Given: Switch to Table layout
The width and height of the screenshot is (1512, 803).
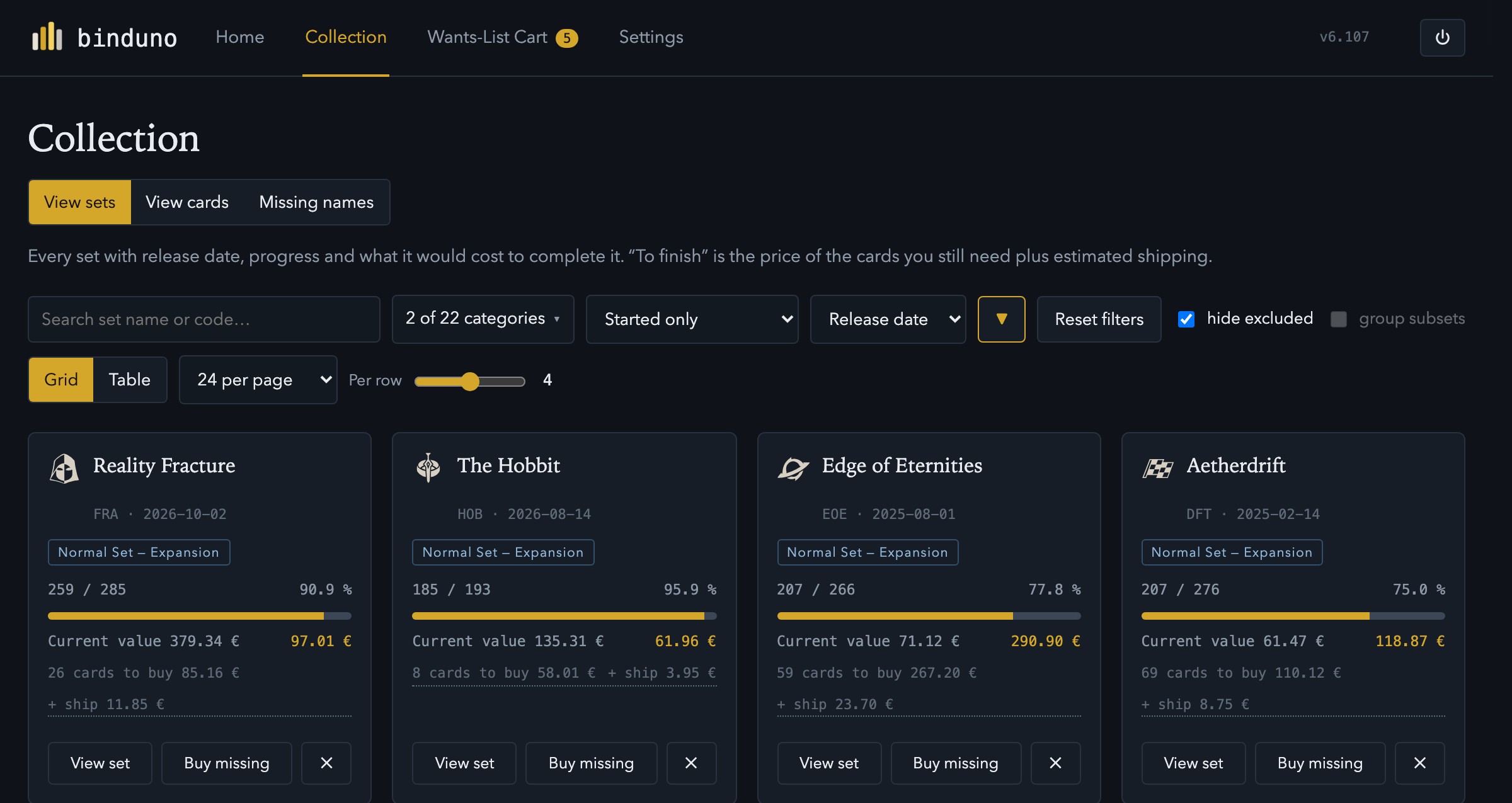Looking at the screenshot, I should tap(130, 380).
